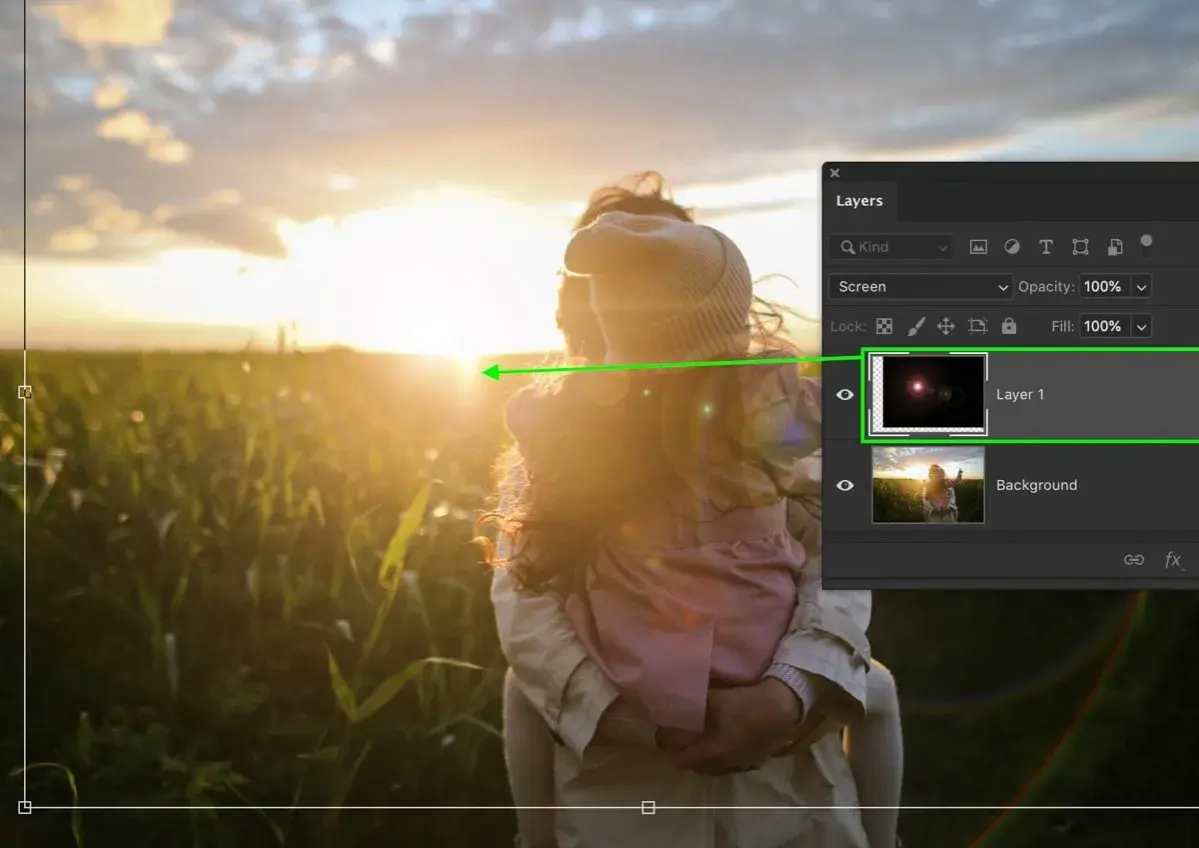This screenshot has height=848, width=1199.
Task: Expand the Fill slider arrow
Action: pyautogui.click(x=1142, y=327)
